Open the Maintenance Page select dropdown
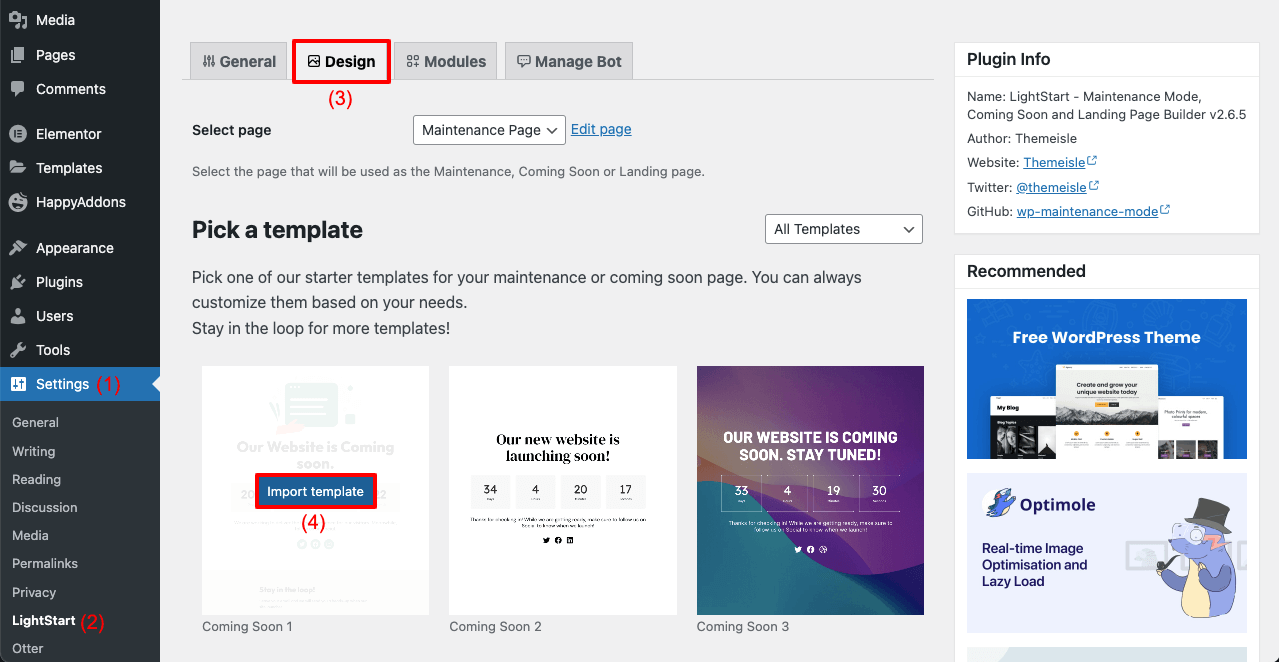1279x662 pixels. [x=489, y=130]
